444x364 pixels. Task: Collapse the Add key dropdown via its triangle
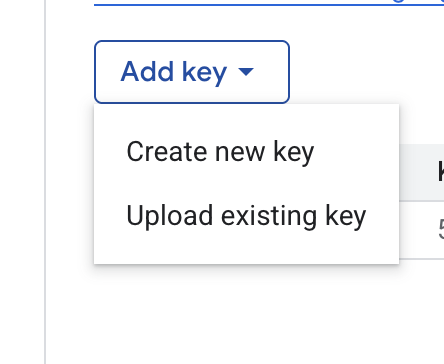(x=246, y=72)
